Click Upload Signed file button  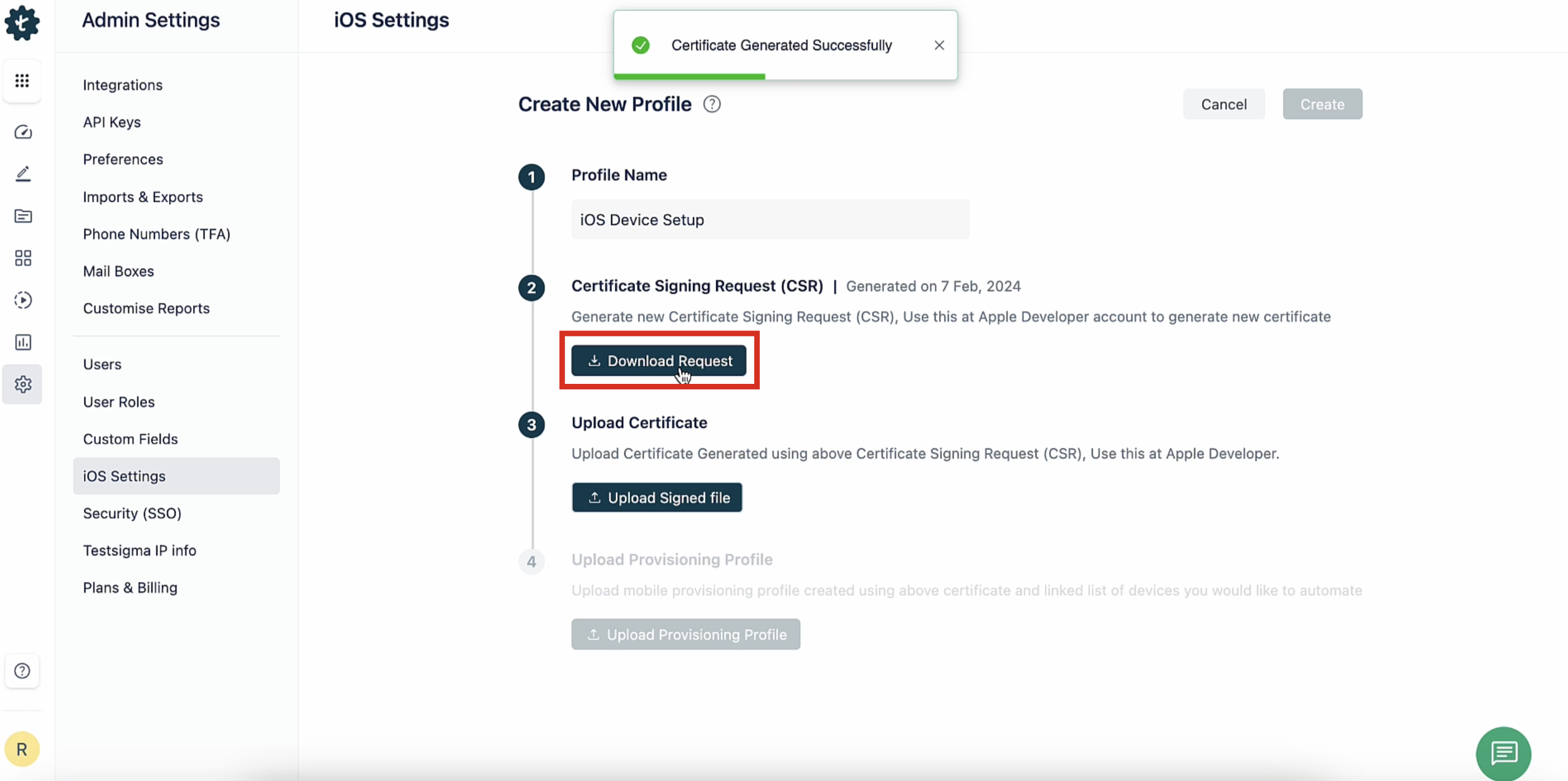pos(657,497)
